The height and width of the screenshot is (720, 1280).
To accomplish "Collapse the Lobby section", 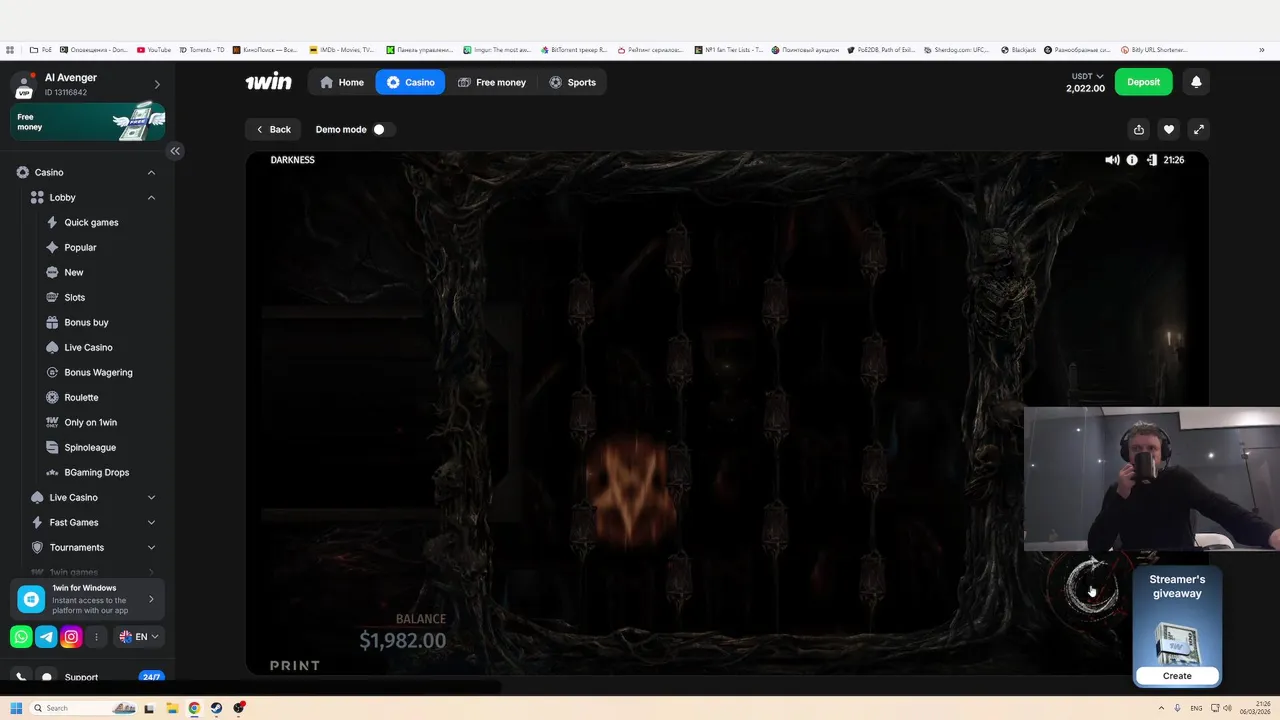I will pyautogui.click(x=151, y=197).
